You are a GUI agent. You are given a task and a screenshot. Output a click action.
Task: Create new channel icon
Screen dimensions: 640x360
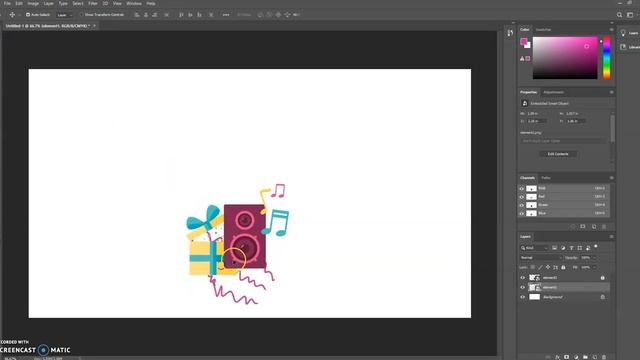coord(594,227)
